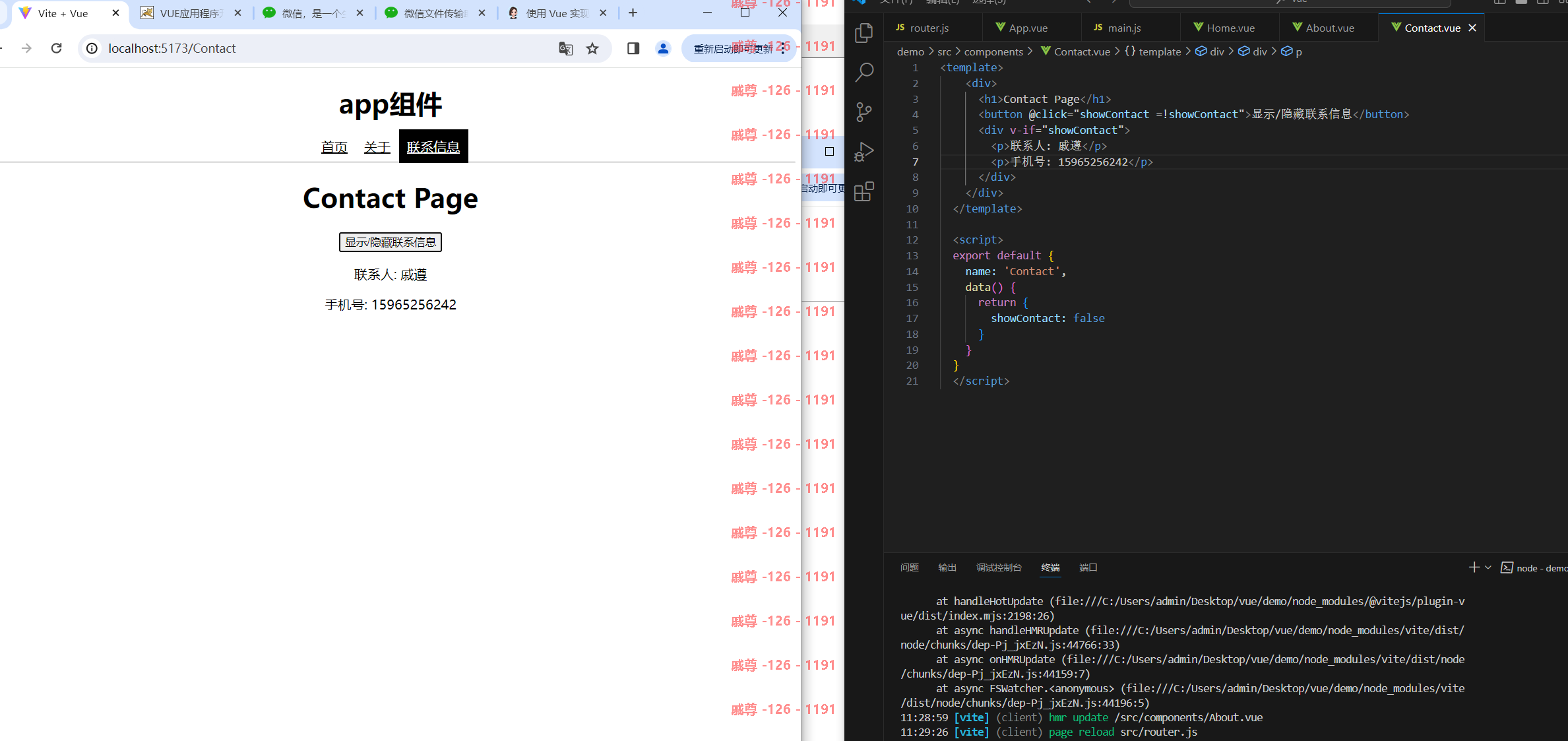Click 'showContact: false' in code
Screen dimensions: 1568x741
[1048, 318]
